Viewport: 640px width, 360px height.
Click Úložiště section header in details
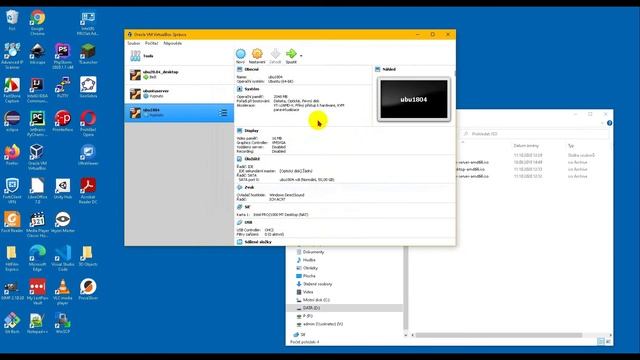(x=252, y=159)
